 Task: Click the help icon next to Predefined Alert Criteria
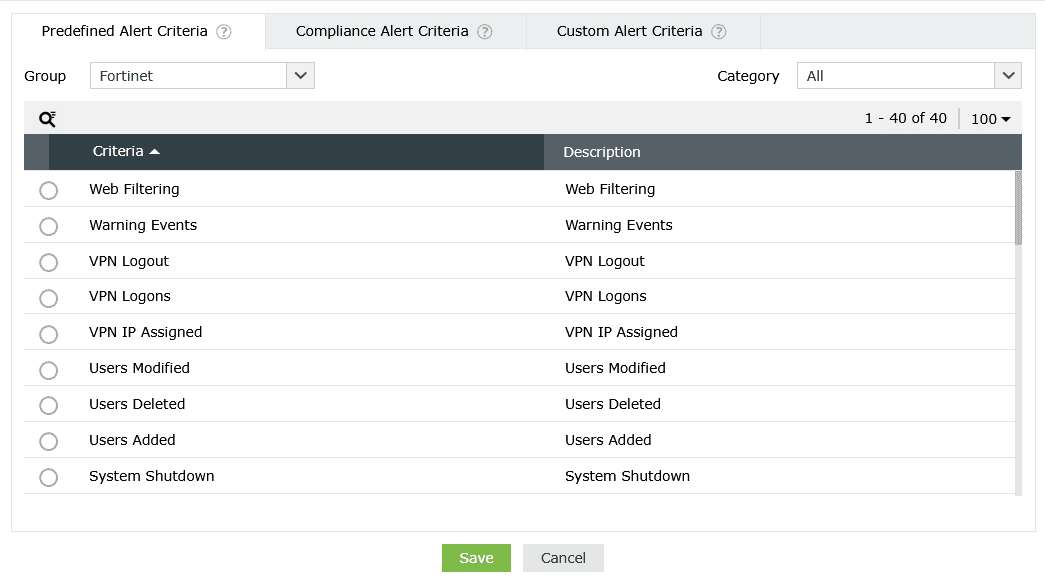coord(226,31)
